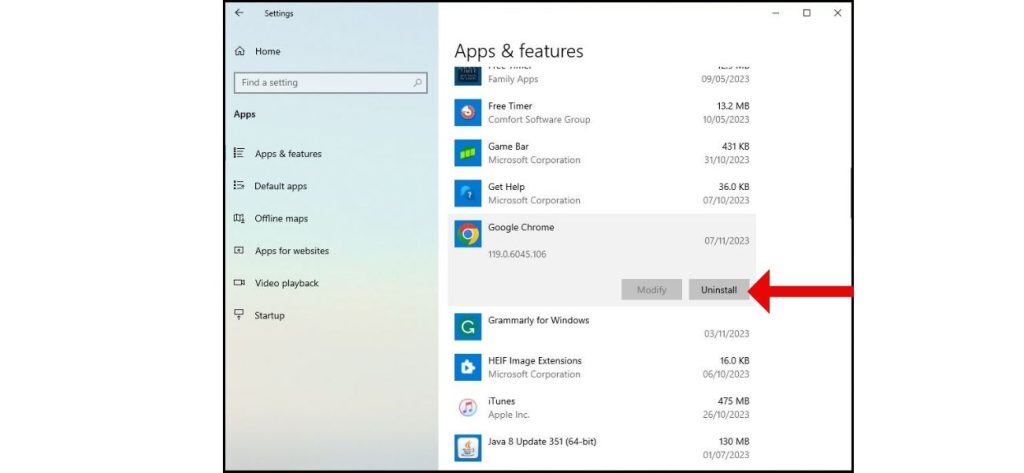
Task: Click the Grammarly for Windows icon
Action: pyautogui.click(x=468, y=327)
